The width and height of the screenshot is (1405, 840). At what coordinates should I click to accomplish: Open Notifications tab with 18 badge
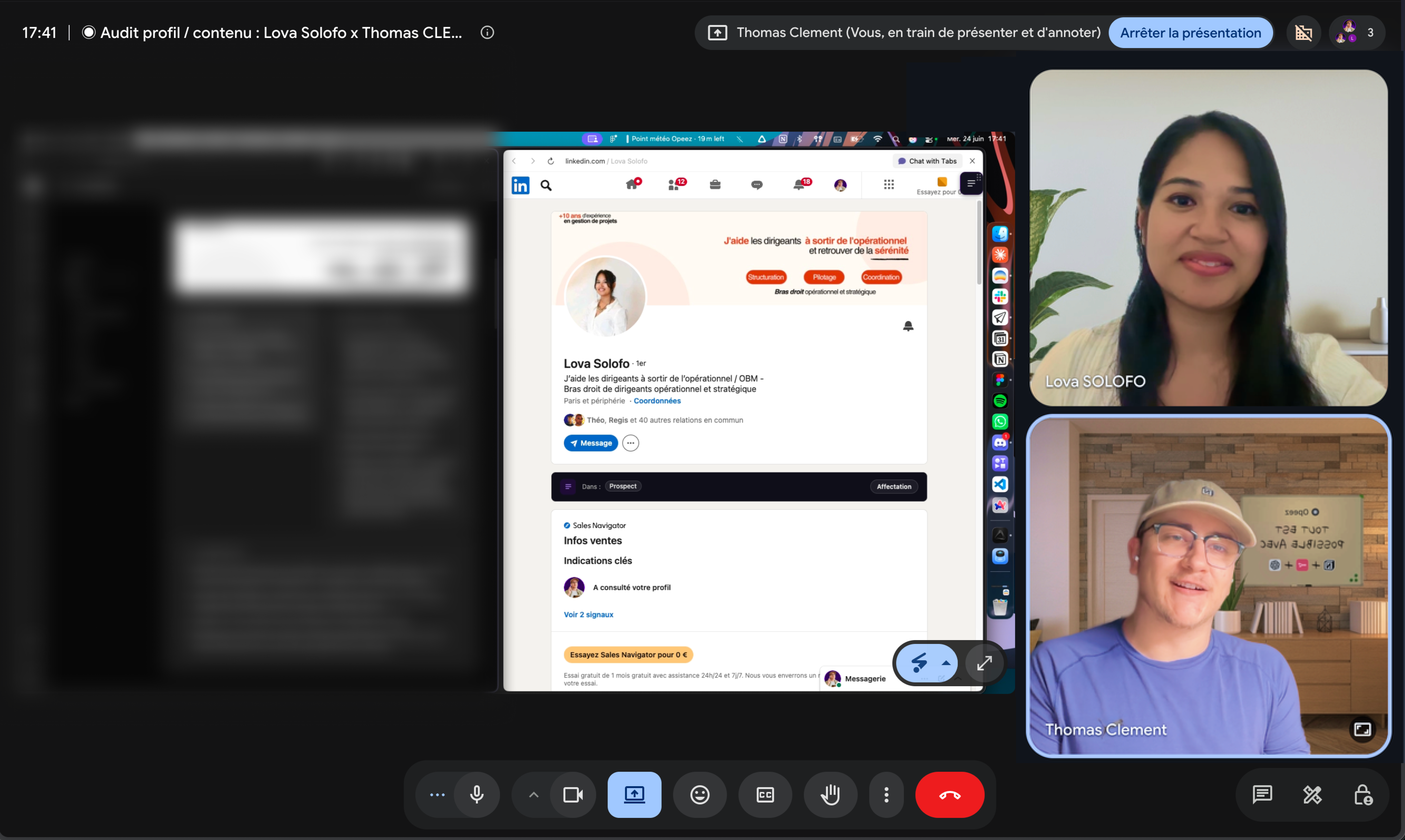[x=801, y=184]
